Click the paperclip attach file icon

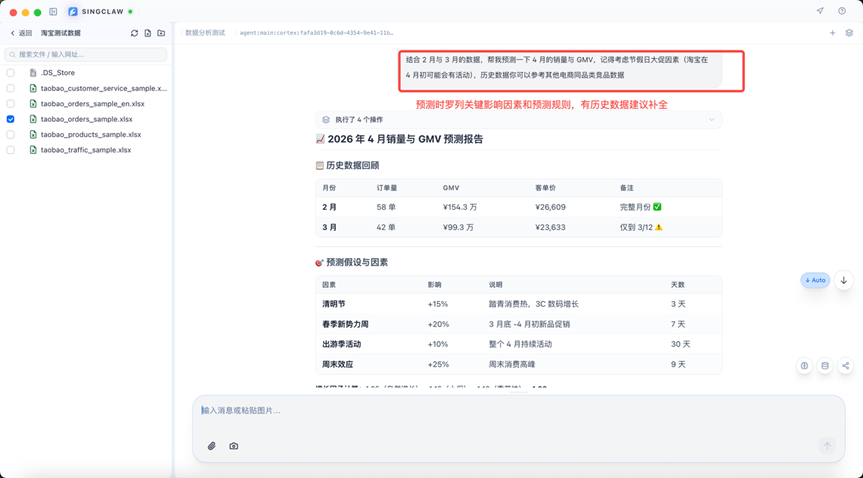point(212,446)
